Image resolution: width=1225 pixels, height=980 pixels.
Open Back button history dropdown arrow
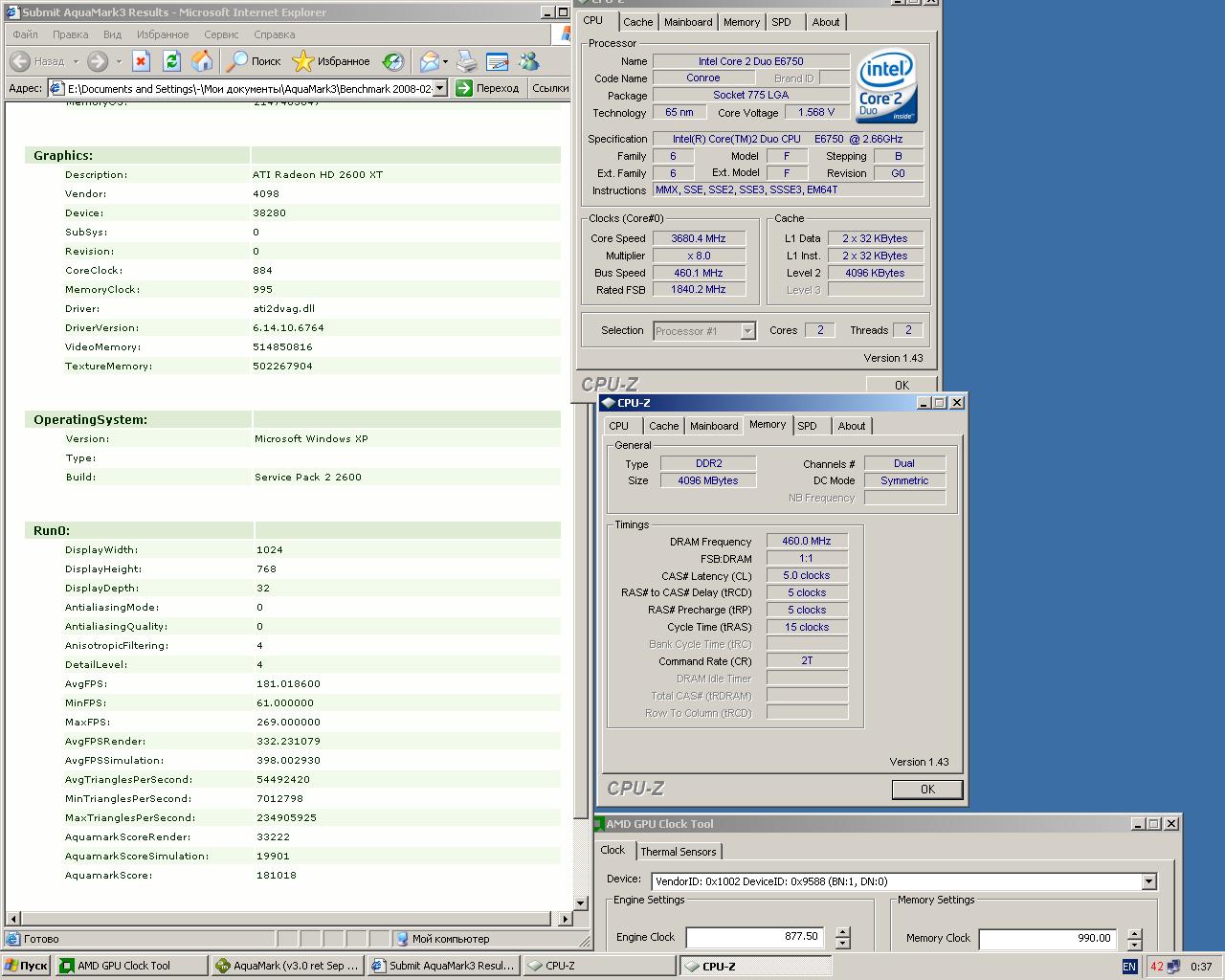click(76, 61)
